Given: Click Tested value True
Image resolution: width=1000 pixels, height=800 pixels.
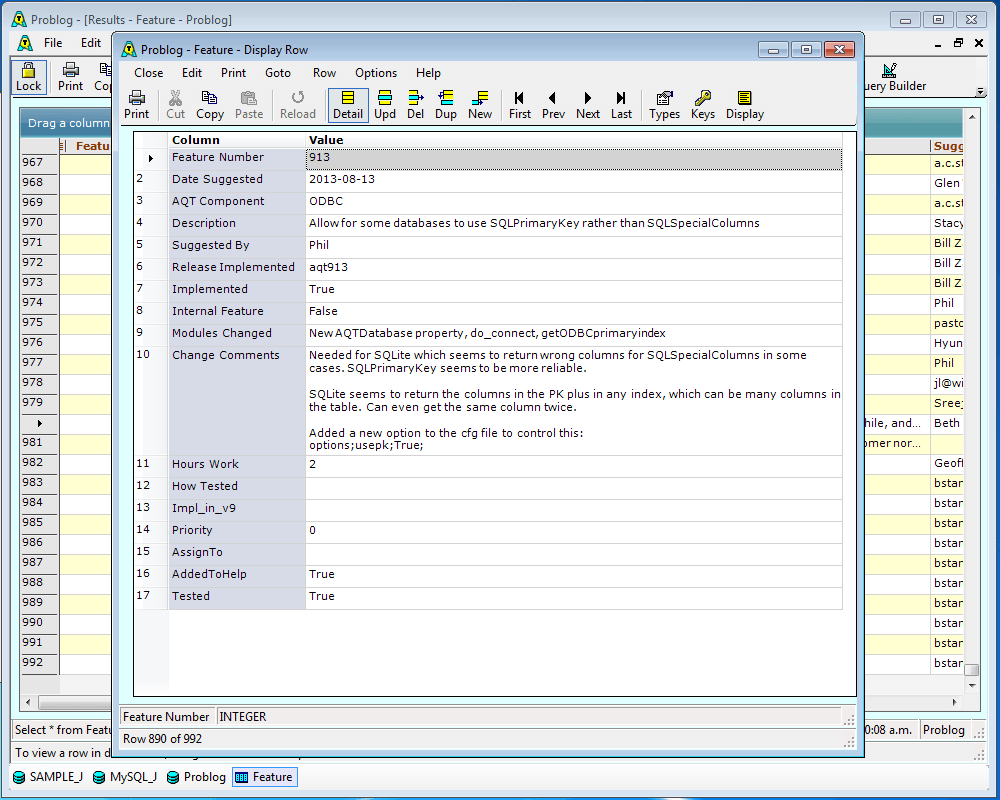Looking at the screenshot, I should pos(573,596).
